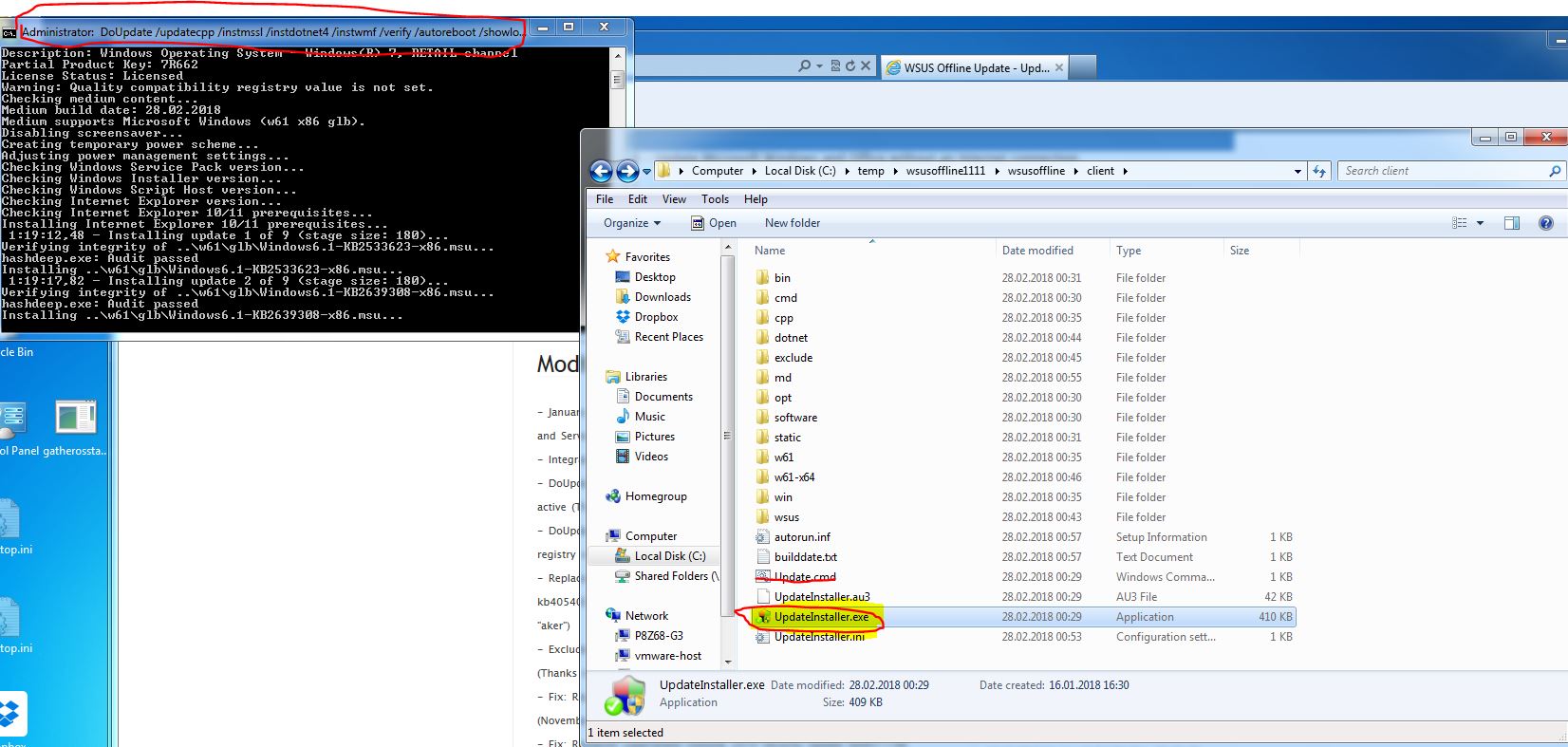The image size is (1568, 747).
Task: Click the Explorer Back navigation button
Action: (601, 171)
